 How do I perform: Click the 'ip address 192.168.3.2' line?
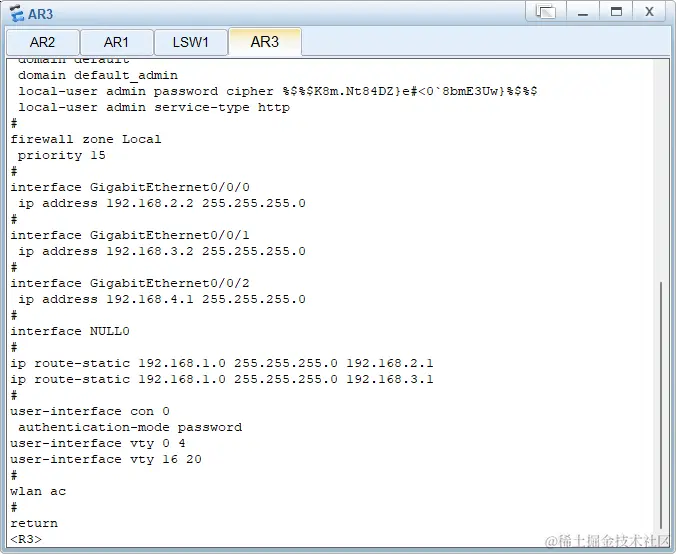160,251
